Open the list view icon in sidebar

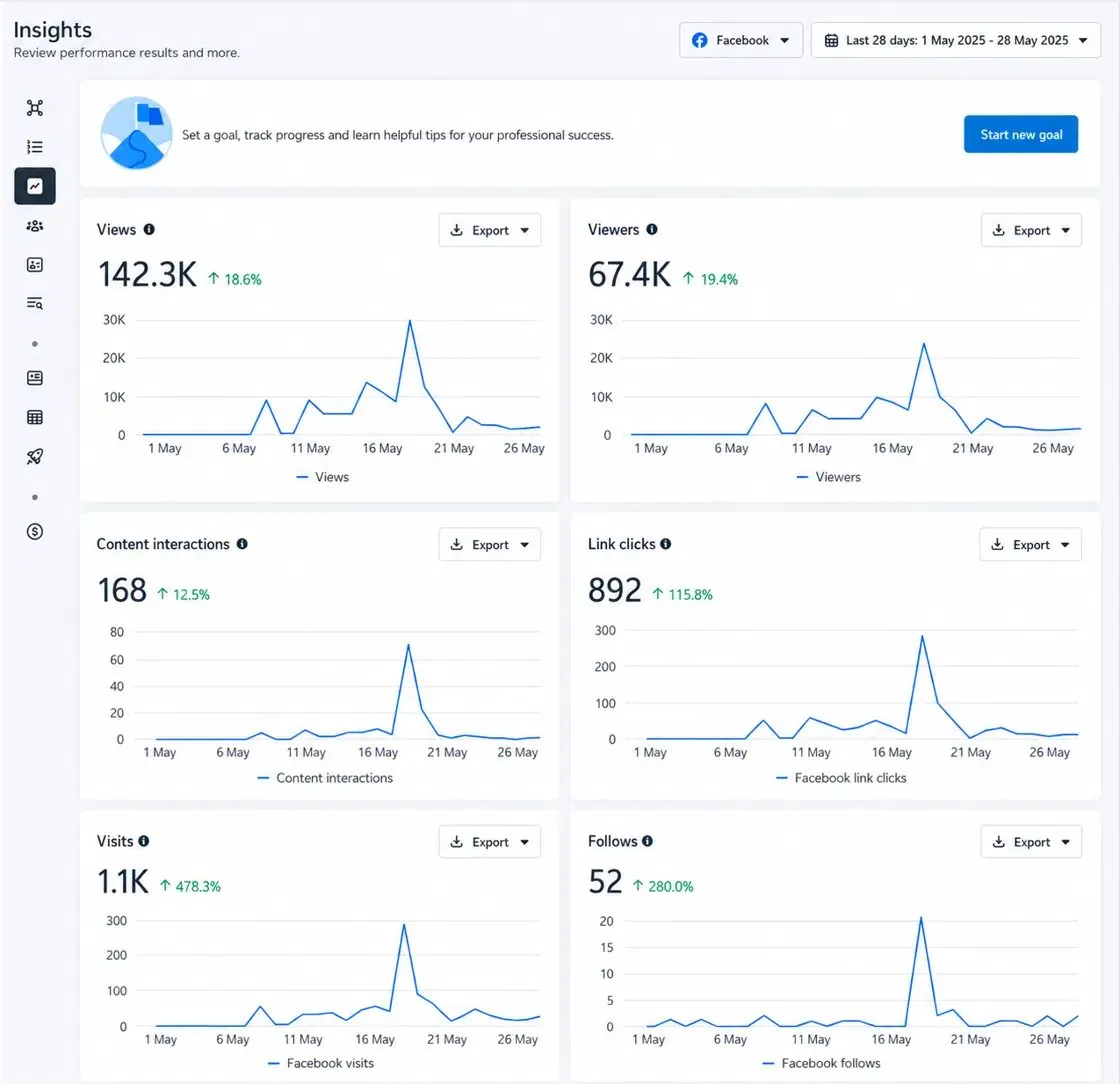coord(34,147)
